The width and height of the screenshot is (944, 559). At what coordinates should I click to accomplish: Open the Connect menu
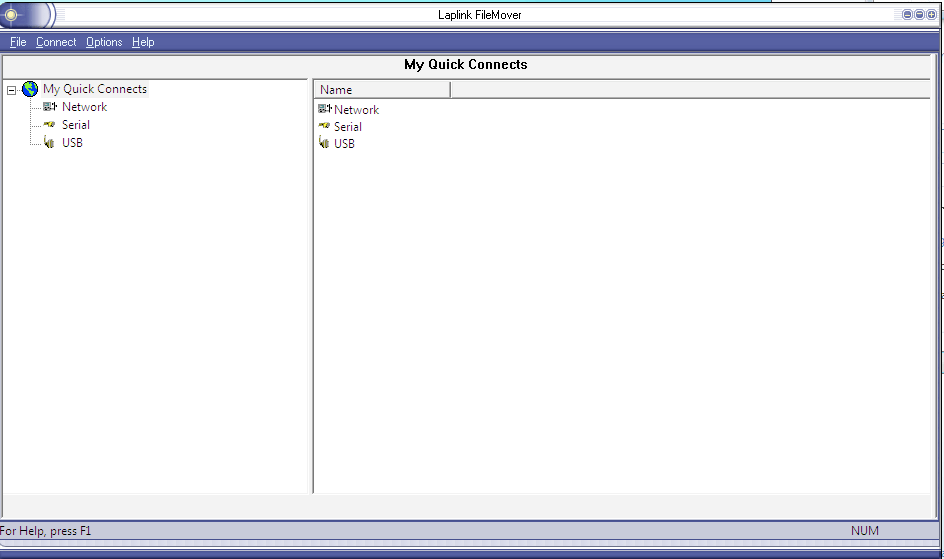pos(56,42)
